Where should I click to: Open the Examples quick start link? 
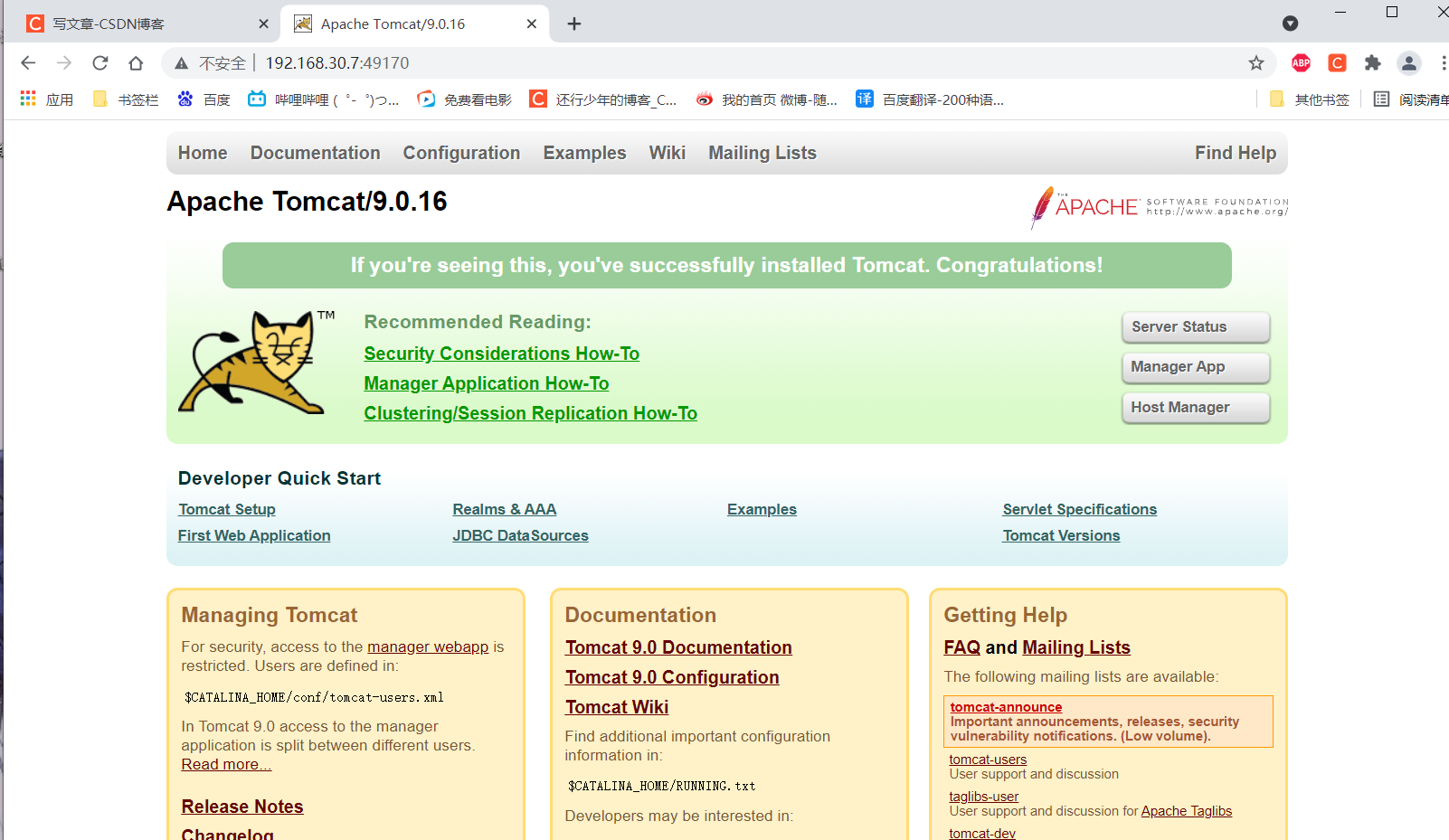click(x=762, y=509)
